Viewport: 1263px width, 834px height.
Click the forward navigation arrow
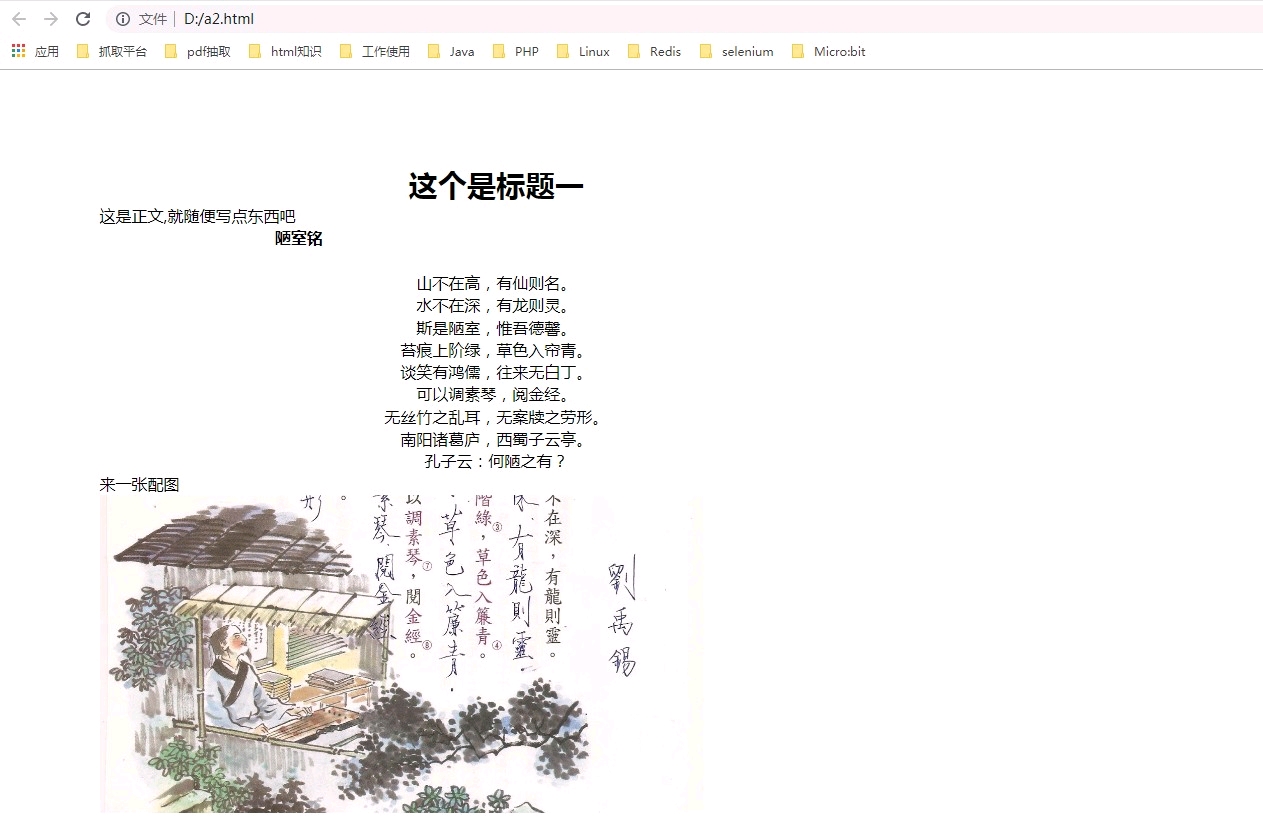51,18
